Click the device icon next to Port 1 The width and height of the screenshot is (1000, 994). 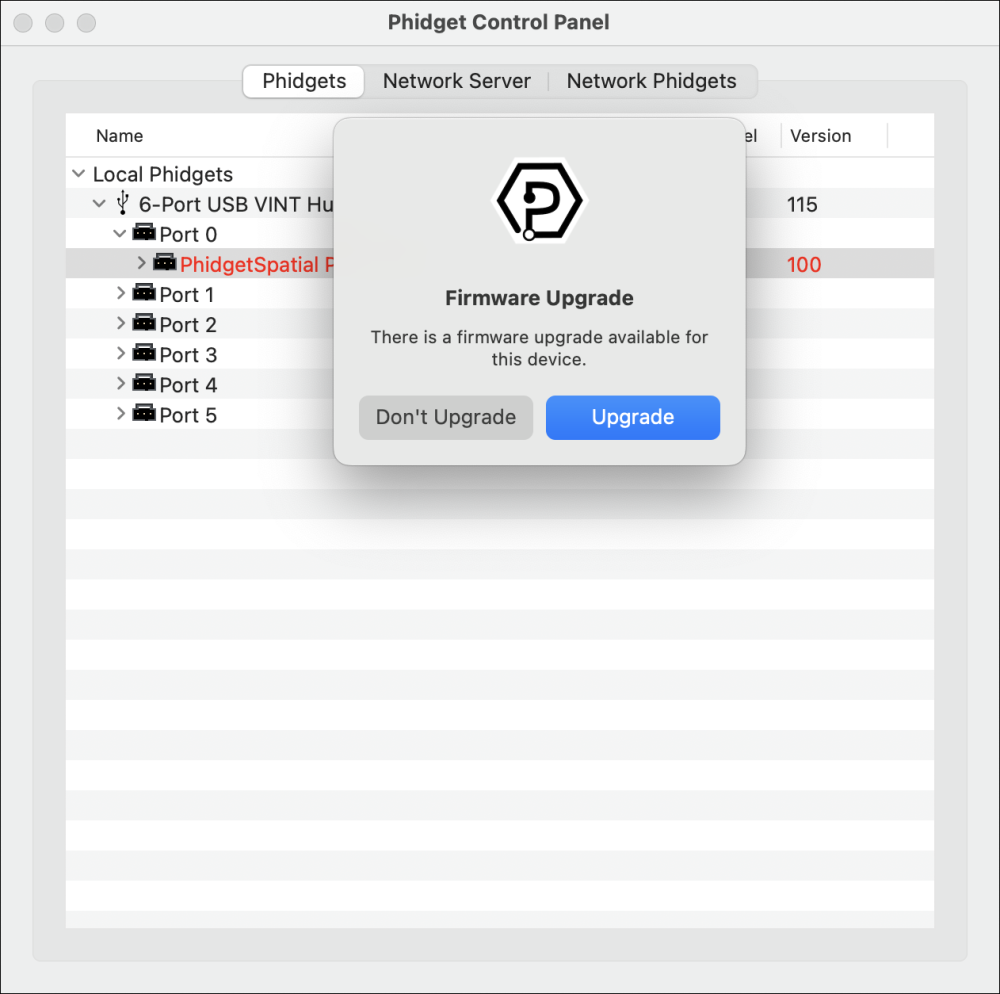pos(145,294)
